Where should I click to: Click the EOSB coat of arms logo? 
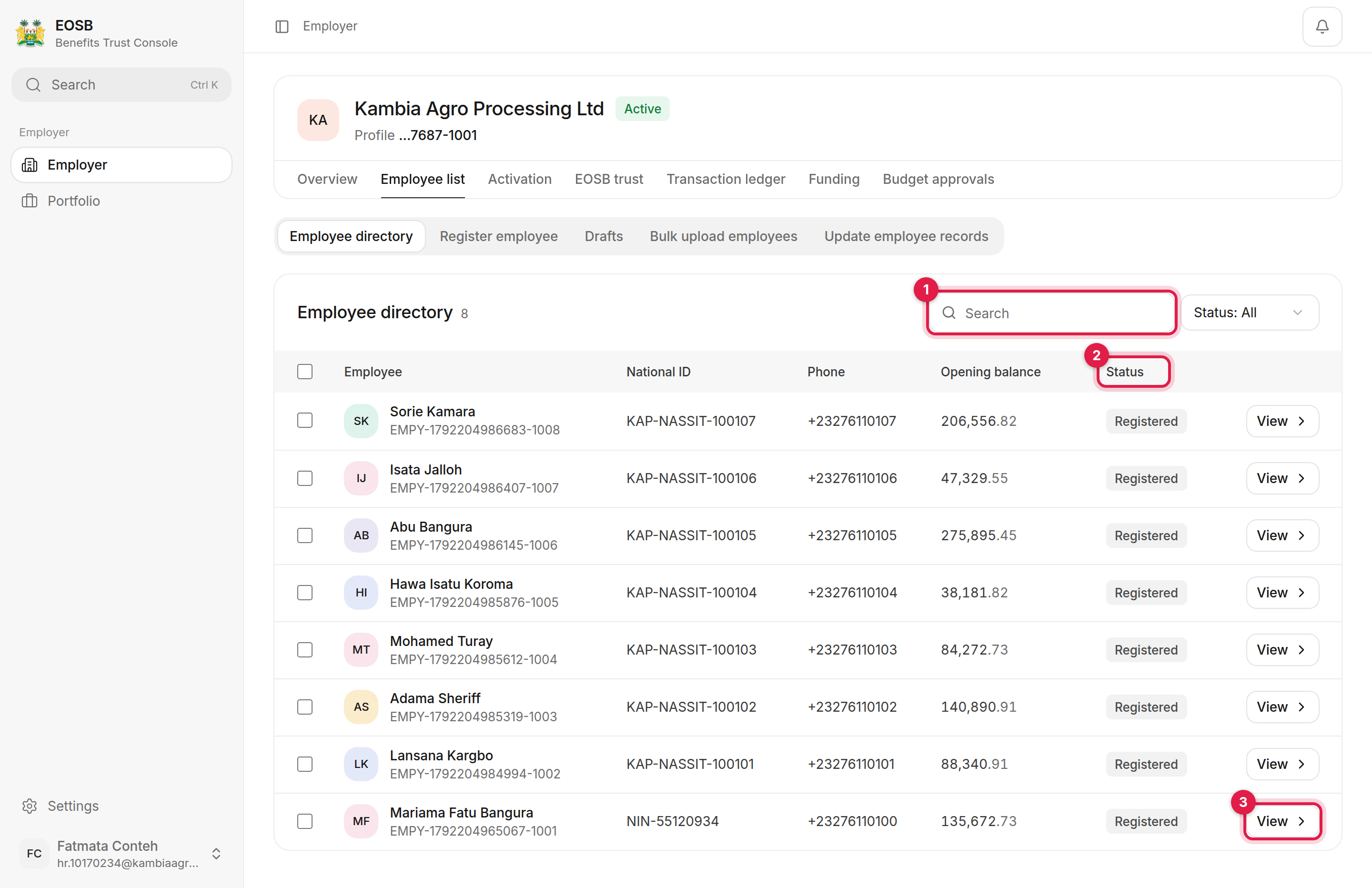tap(30, 33)
